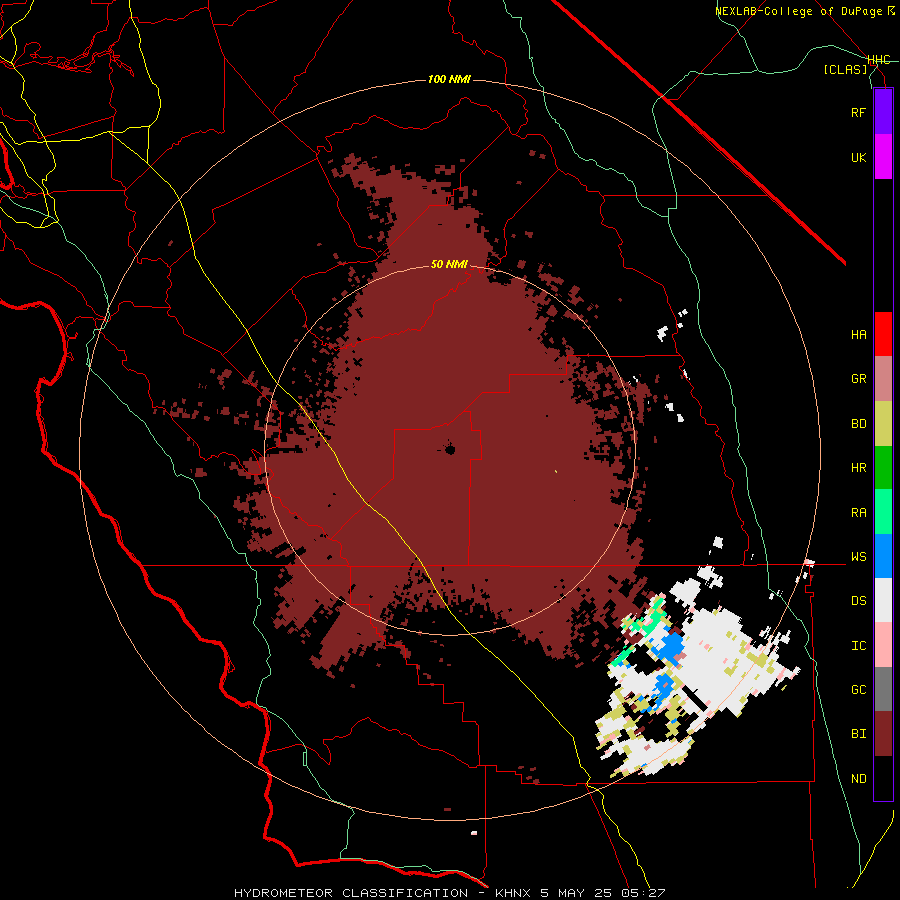This screenshot has height=900, width=900.
Task: Click the [CLAS] units label
Action: [x=845, y=70]
